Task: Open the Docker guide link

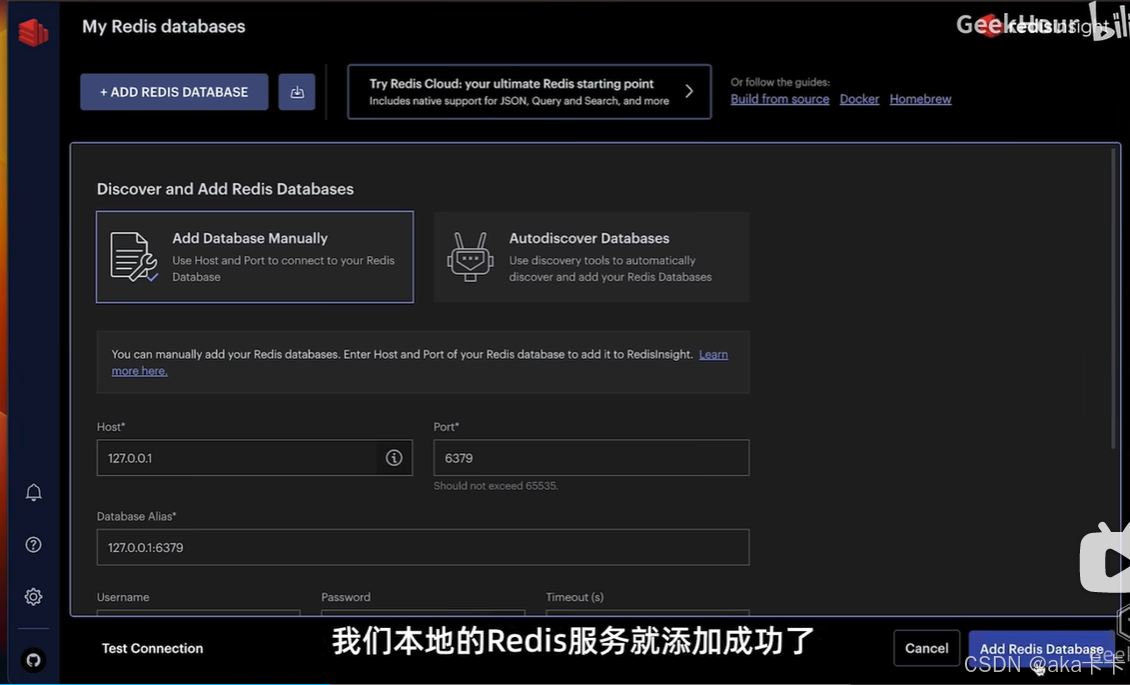Action: 859,99
